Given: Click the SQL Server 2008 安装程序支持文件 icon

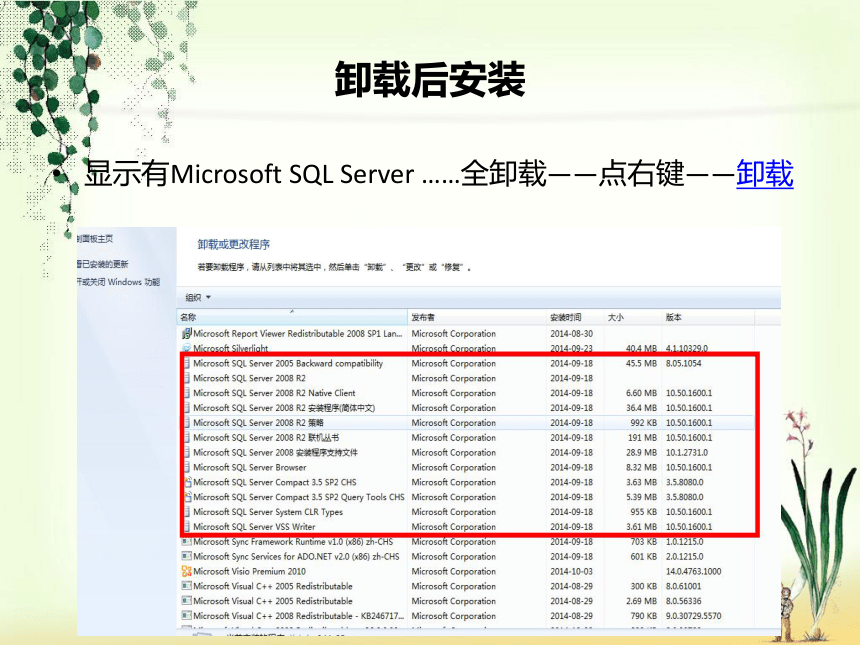Looking at the screenshot, I should pos(186,452).
